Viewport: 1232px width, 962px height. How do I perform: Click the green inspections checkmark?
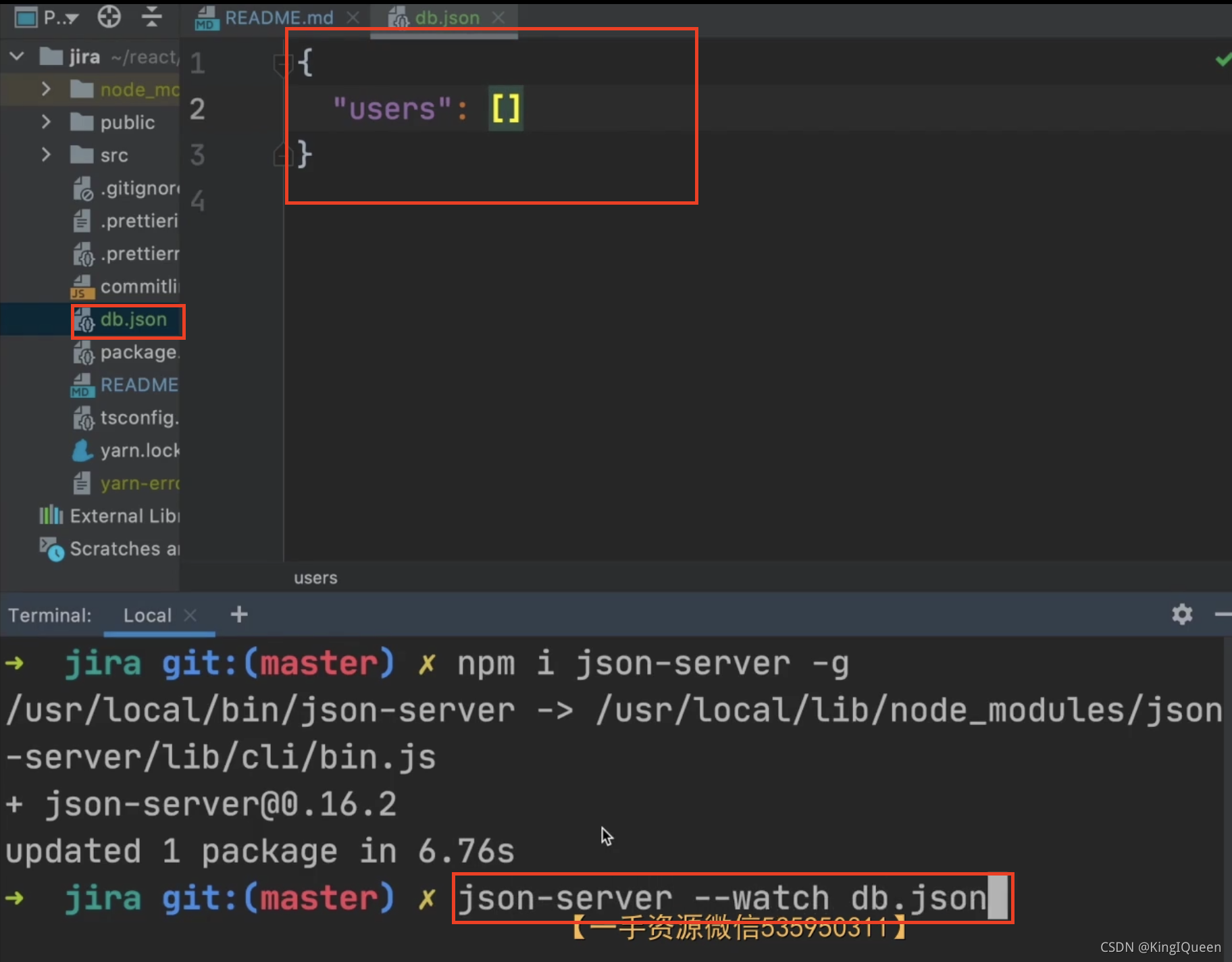click(1223, 59)
